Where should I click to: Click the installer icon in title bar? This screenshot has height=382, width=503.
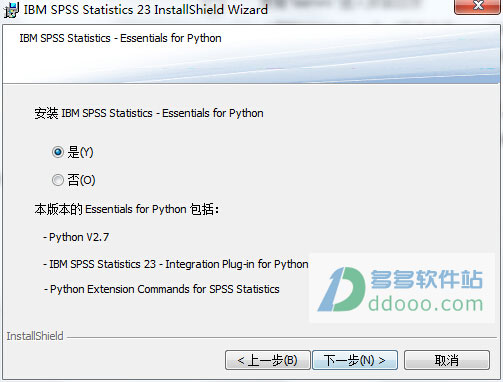coord(11,10)
